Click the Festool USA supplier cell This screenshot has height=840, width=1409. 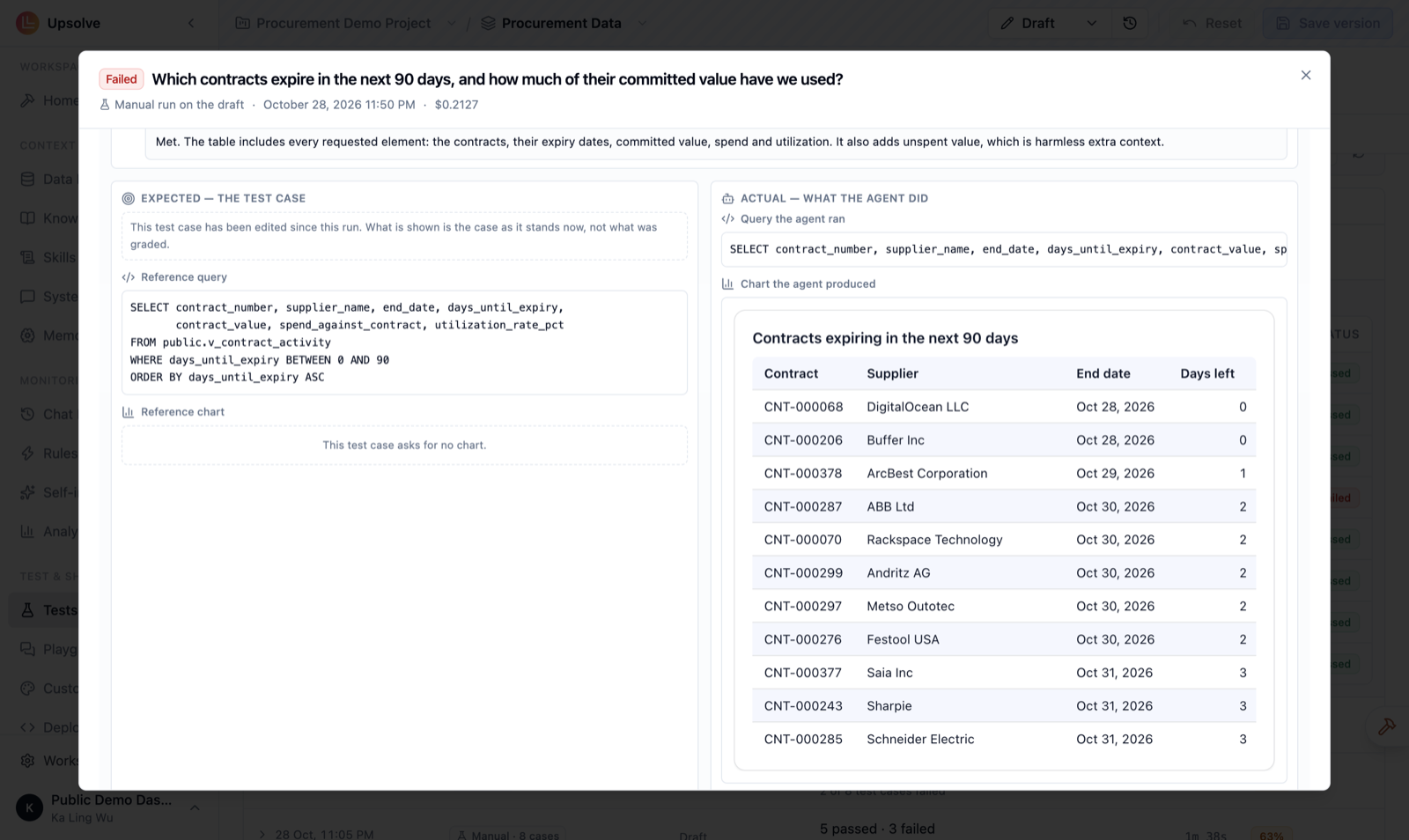(903, 640)
